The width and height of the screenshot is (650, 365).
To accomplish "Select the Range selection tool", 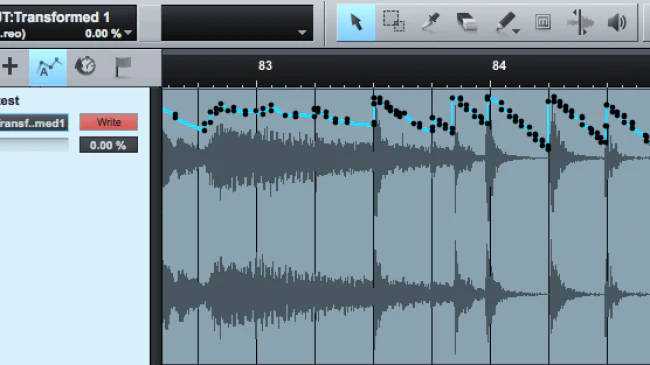I will (393, 22).
